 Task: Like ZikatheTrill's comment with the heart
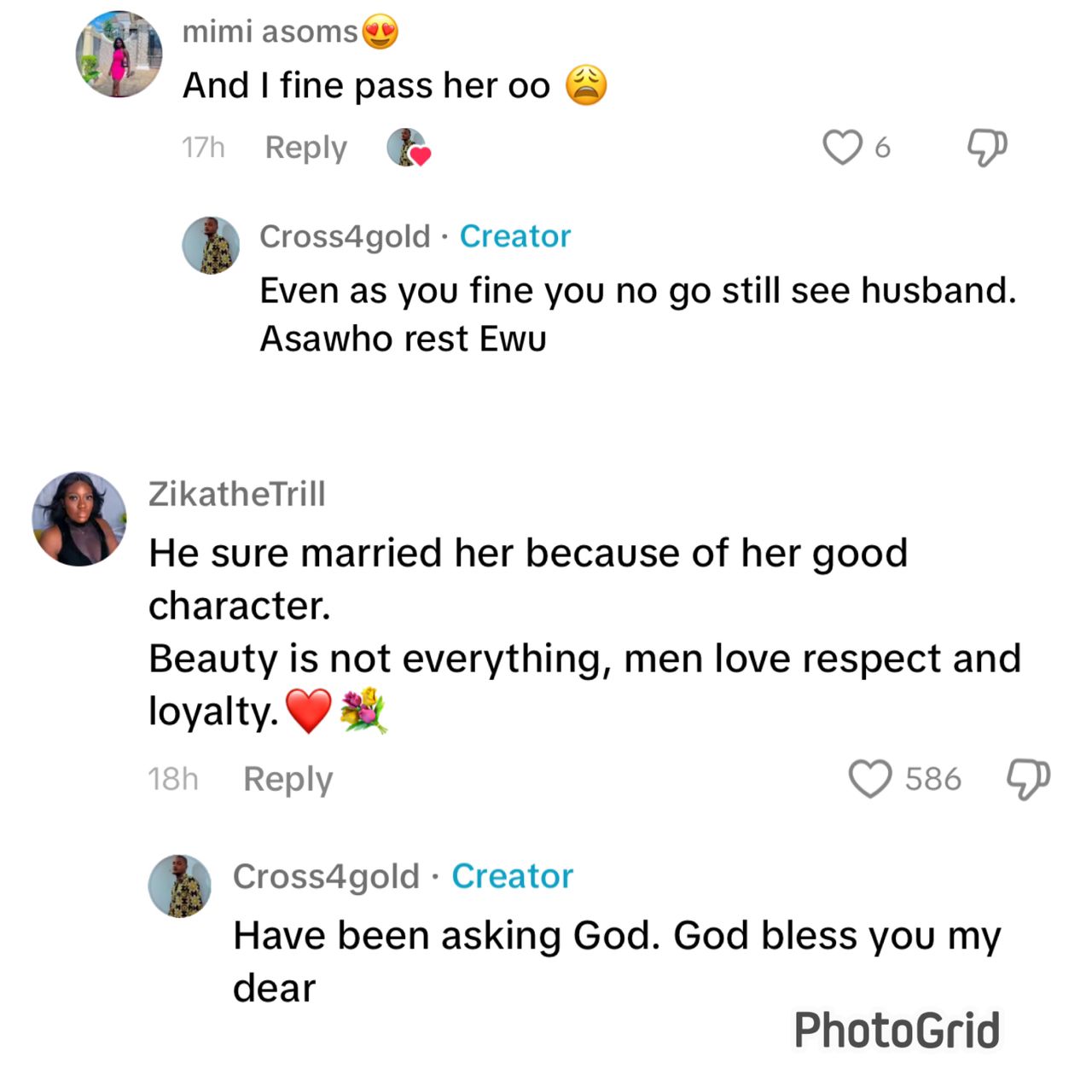coord(869,779)
